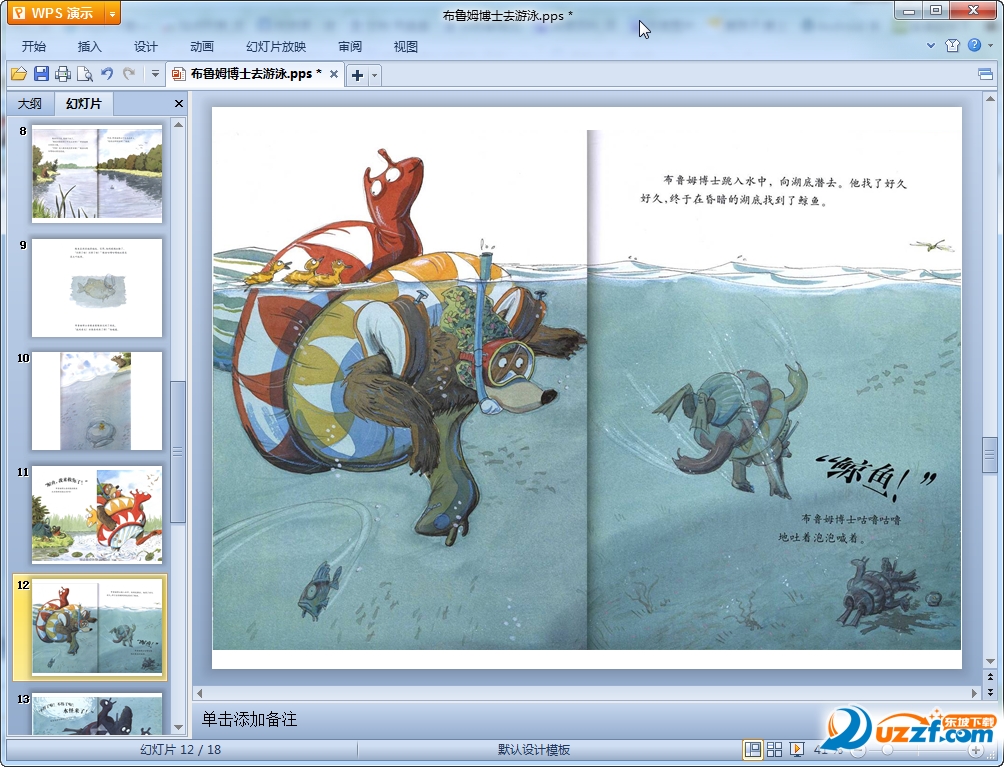Open the 开始 ribbon tab
1004x767 pixels.
pyautogui.click(x=33, y=47)
